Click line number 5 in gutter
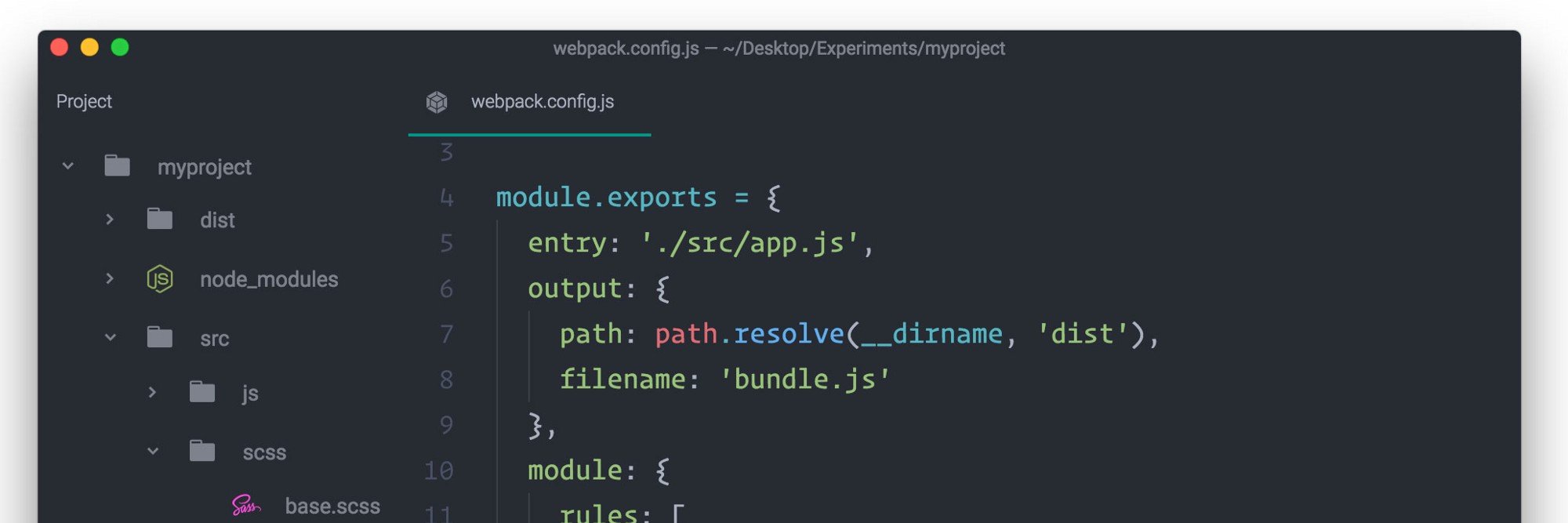The height and width of the screenshot is (523, 1568). pyautogui.click(x=446, y=243)
